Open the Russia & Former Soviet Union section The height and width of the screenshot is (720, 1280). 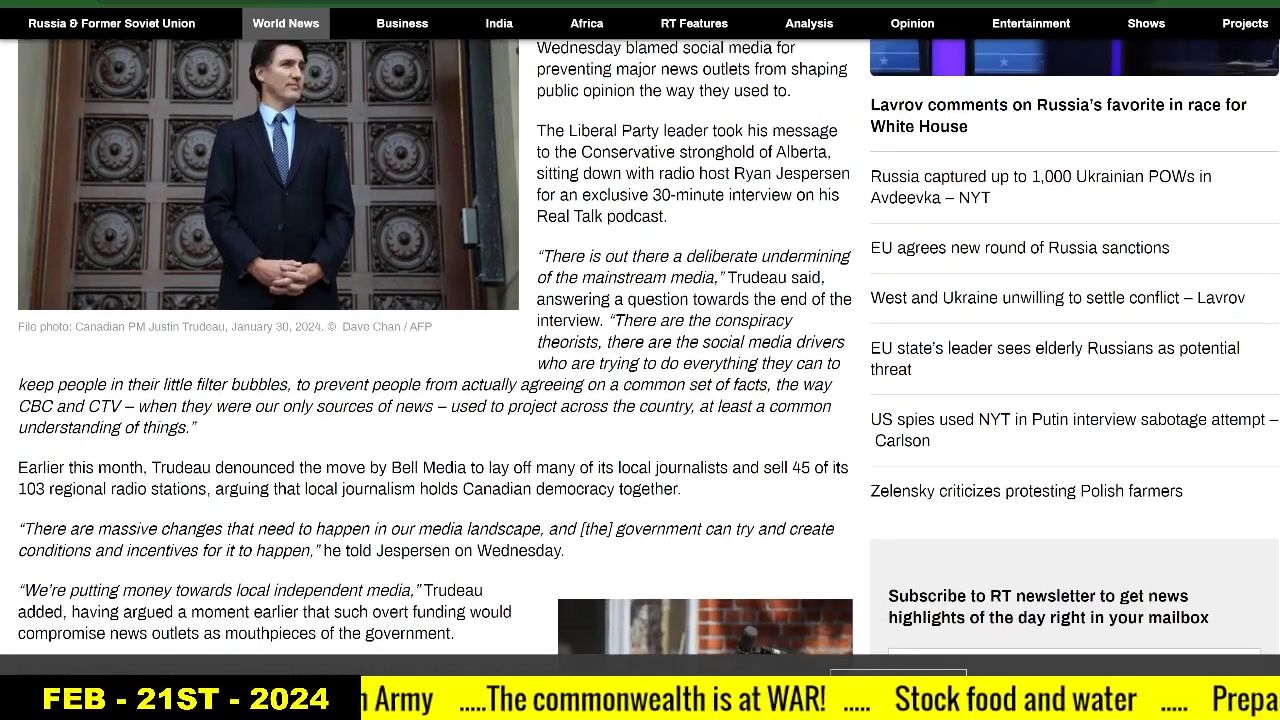(x=111, y=23)
